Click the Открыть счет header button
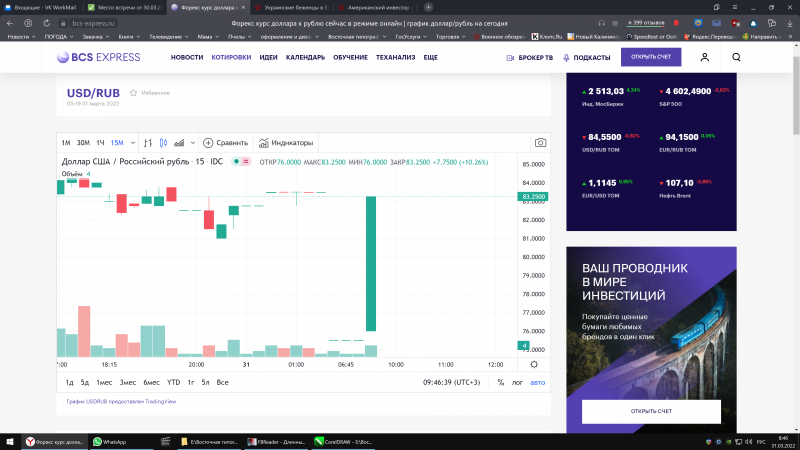Image resolution: width=800 pixels, height=450 pixels. pyautogui.click(x=650, y=58)
